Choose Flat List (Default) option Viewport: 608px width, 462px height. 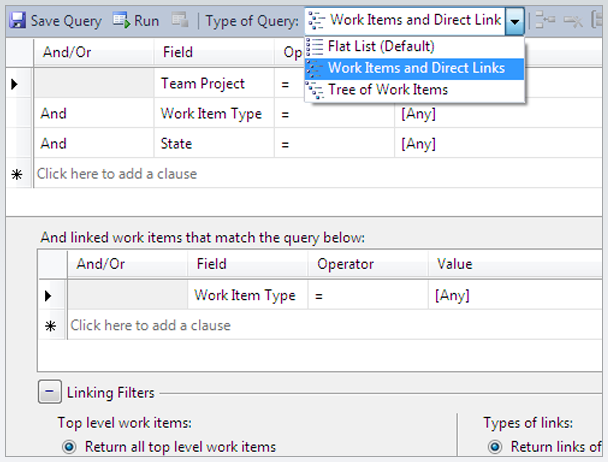[x=381, y=46]
